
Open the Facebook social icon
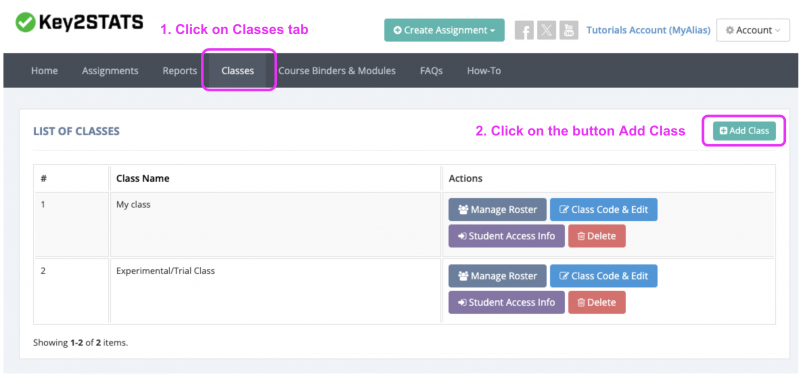[524, 30]
